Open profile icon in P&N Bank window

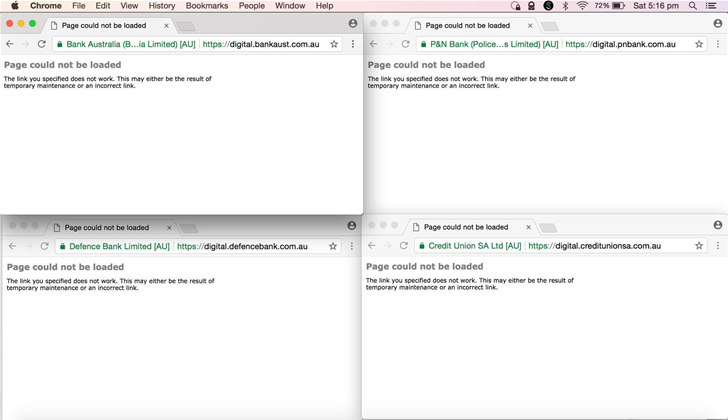point(717,23)
